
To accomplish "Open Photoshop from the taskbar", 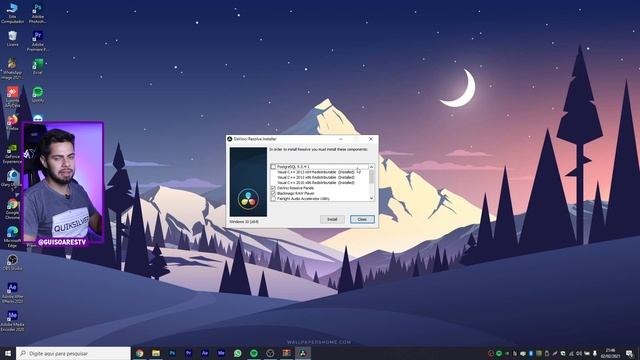I will (x=172, y=353).
